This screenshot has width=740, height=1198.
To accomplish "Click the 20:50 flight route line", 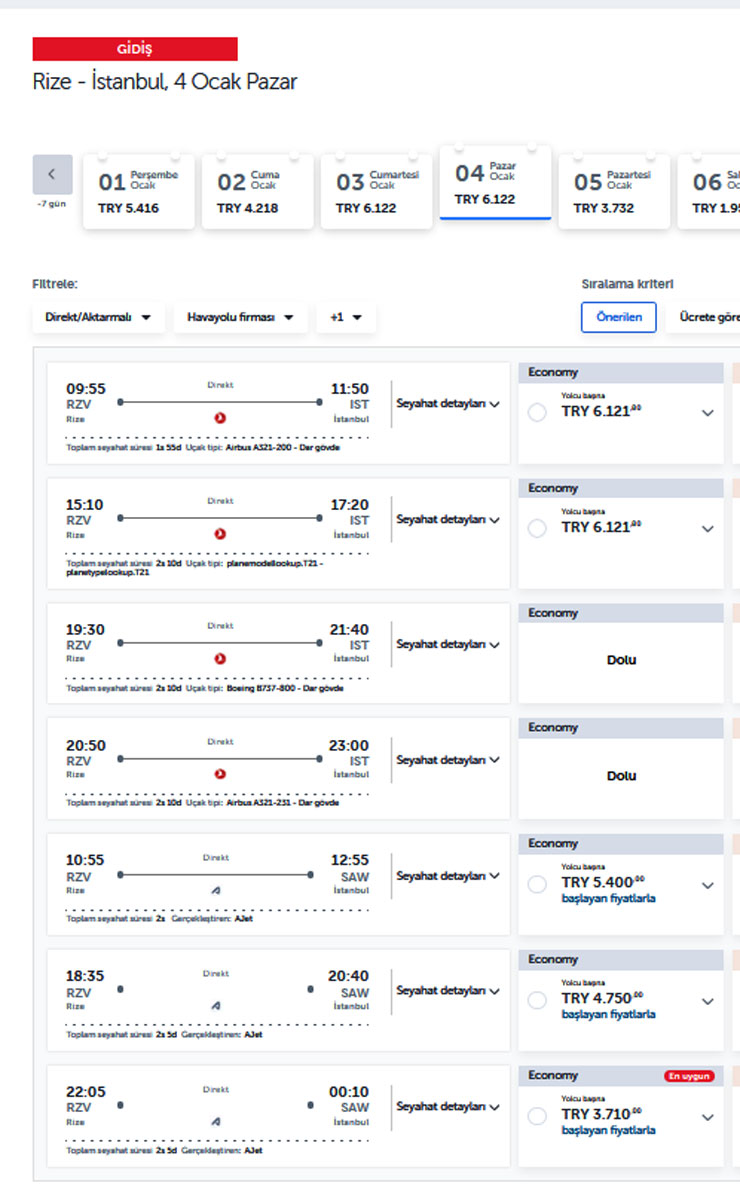I will [x=220, y=759].
